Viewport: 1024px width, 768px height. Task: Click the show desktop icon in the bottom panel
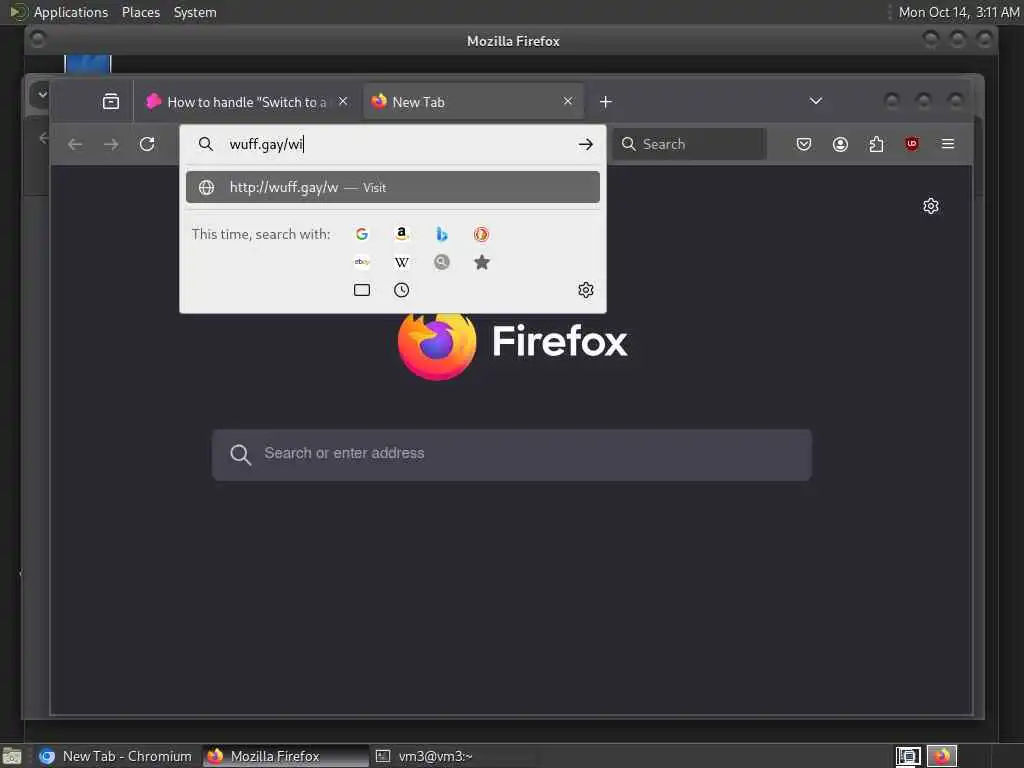click(12, 757)
